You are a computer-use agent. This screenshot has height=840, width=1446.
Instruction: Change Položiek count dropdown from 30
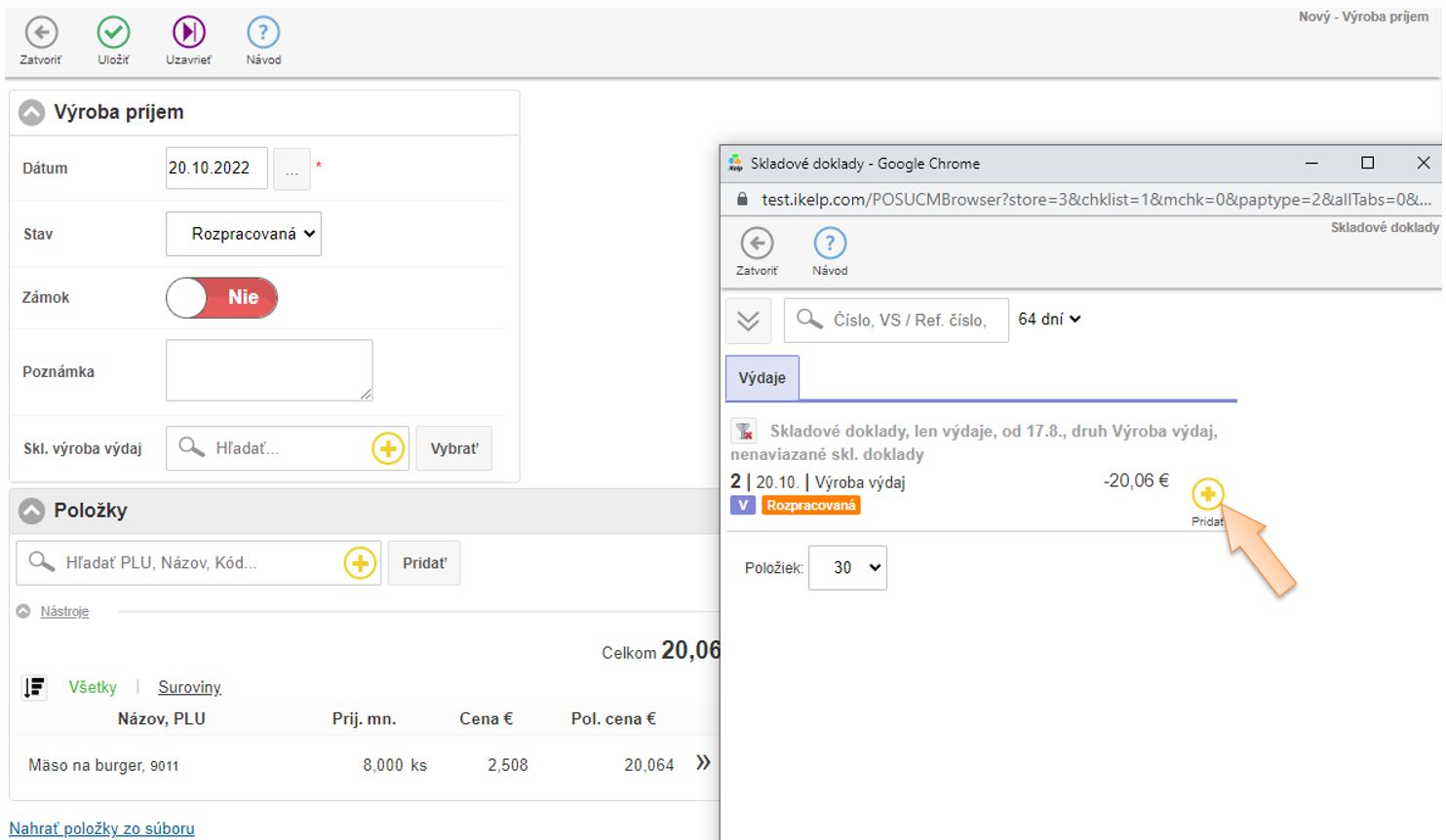pyautogui.click(x=848, y=568)
